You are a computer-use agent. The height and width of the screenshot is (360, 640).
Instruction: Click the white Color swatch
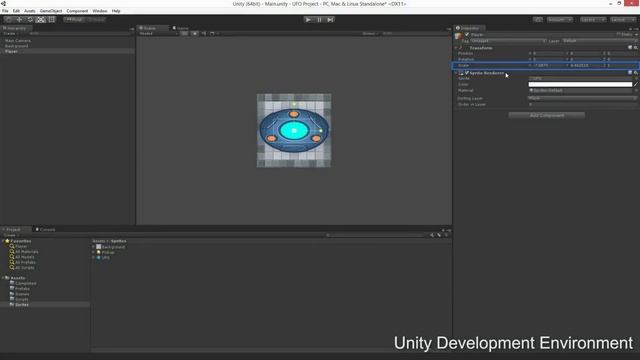pos(580,84)
